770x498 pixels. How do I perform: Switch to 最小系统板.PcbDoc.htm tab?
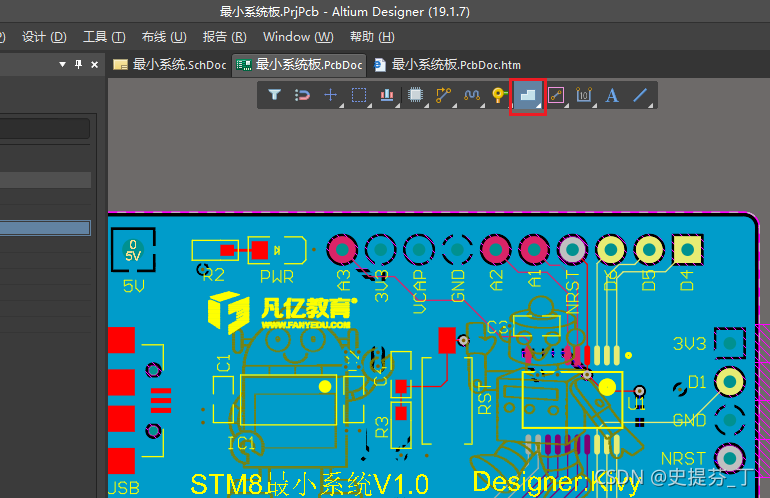pyautogui.click(x=447, y=65)
